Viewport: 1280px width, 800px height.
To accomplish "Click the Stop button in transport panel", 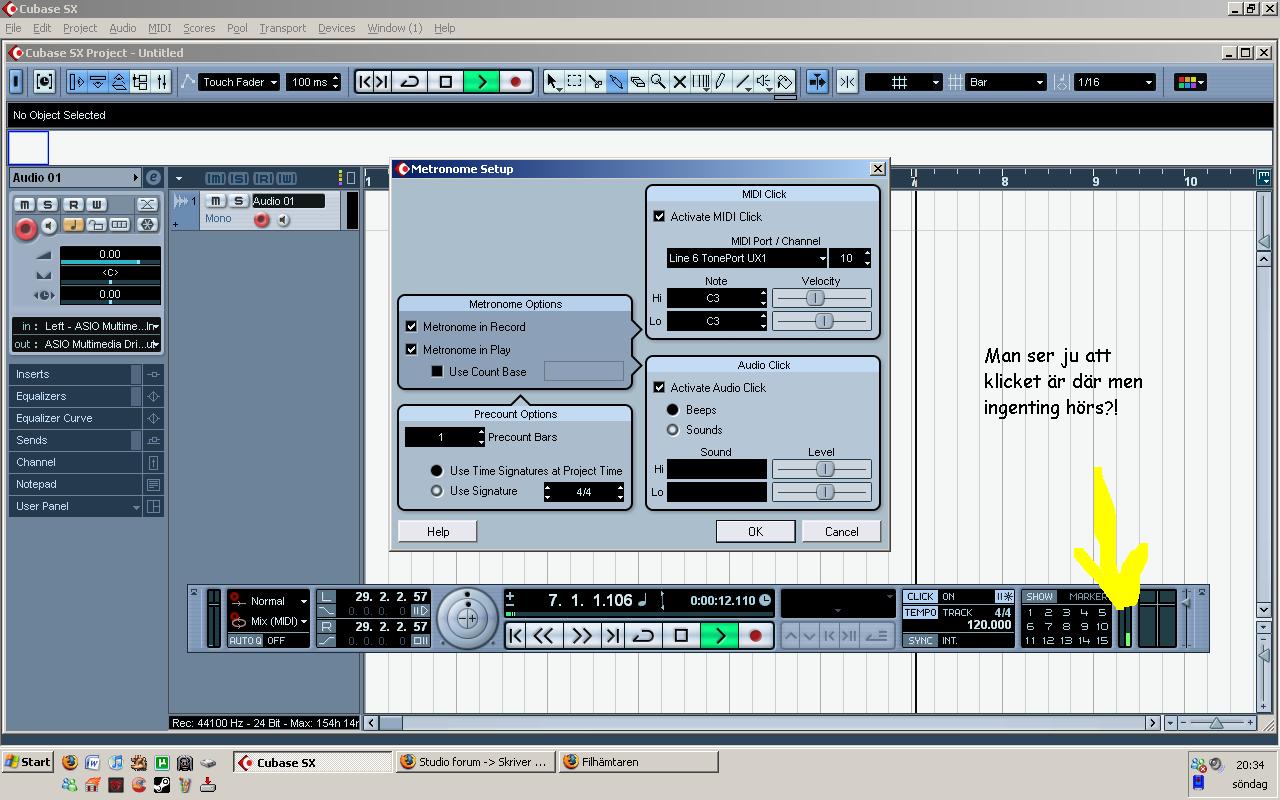I will (x=681, y=636).
